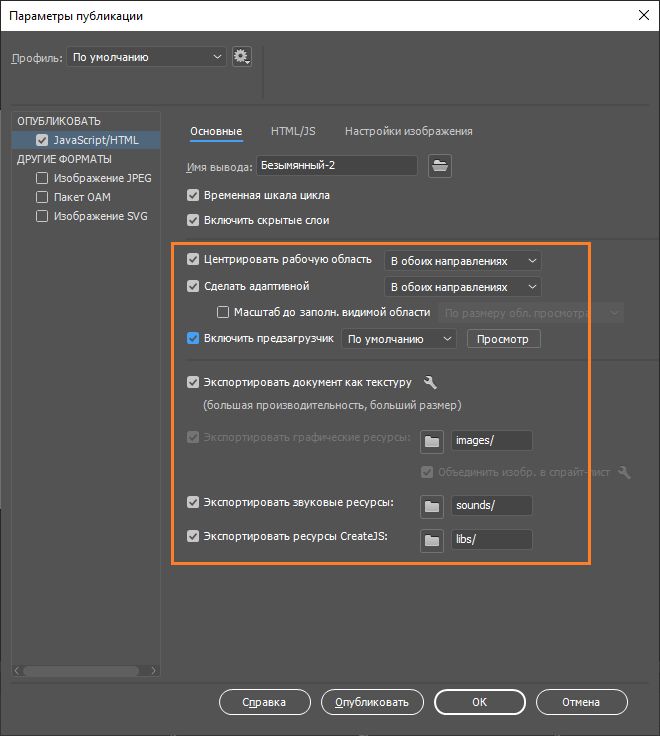Open Сделать адаптивной direction dropdown
The image size is (660, 736).
point(462,287)
